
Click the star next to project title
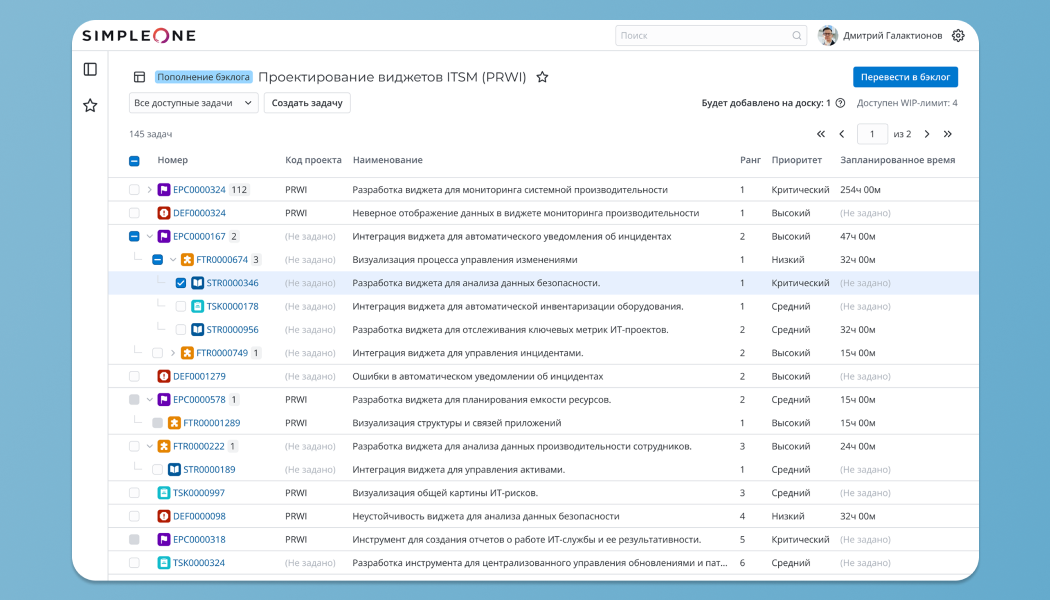tap(542, 77)
